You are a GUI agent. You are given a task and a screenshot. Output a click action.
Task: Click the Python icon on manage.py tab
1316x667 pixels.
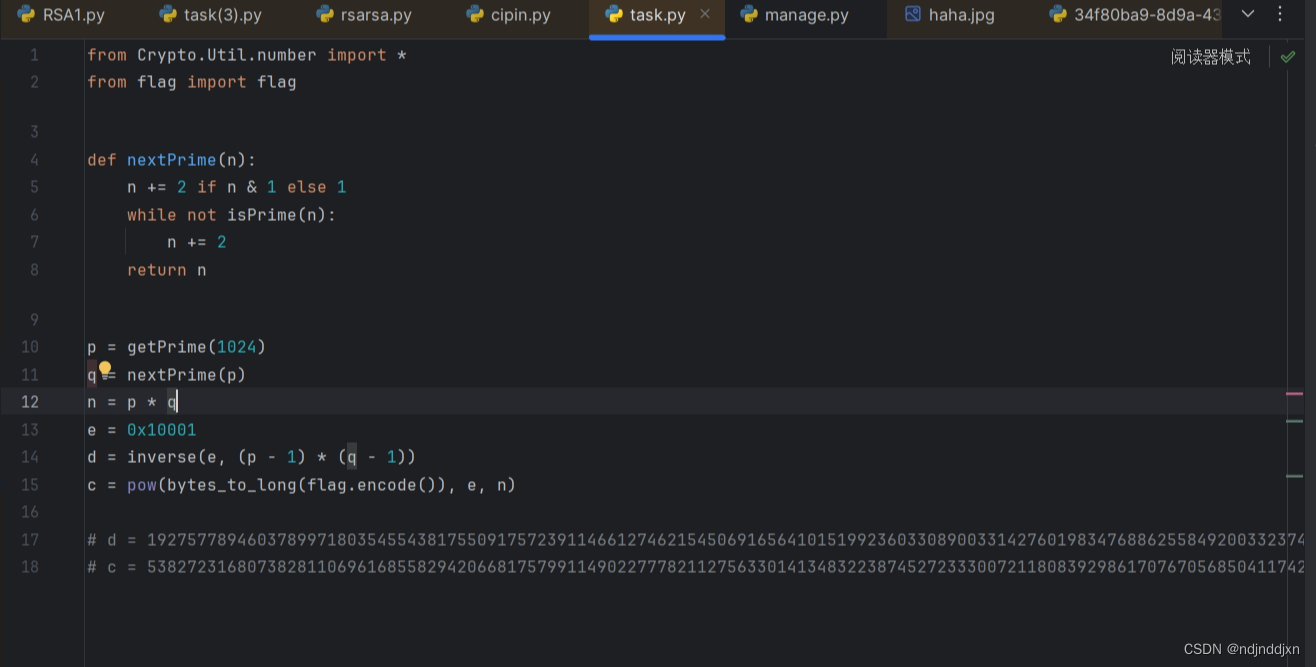749,14
